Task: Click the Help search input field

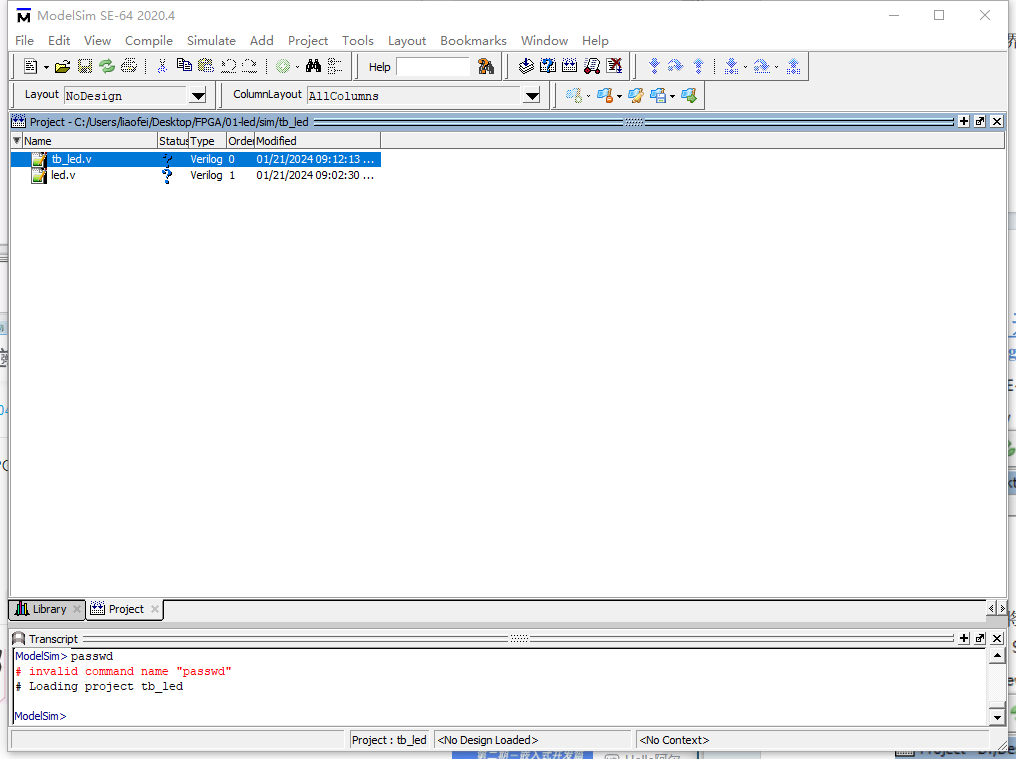Action: click(x=433, y=67)
